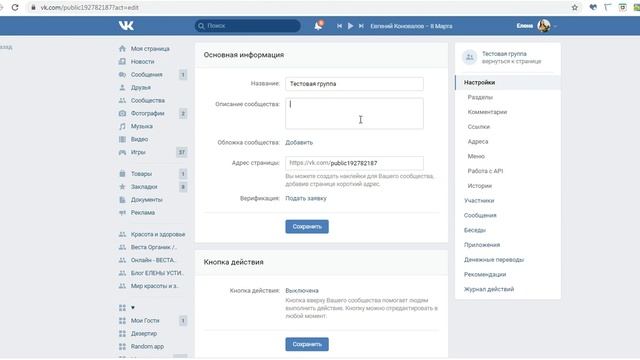Open Реклама in left sidebar
The height and width of the screenshot is (360, 640).
coord(143,213)
